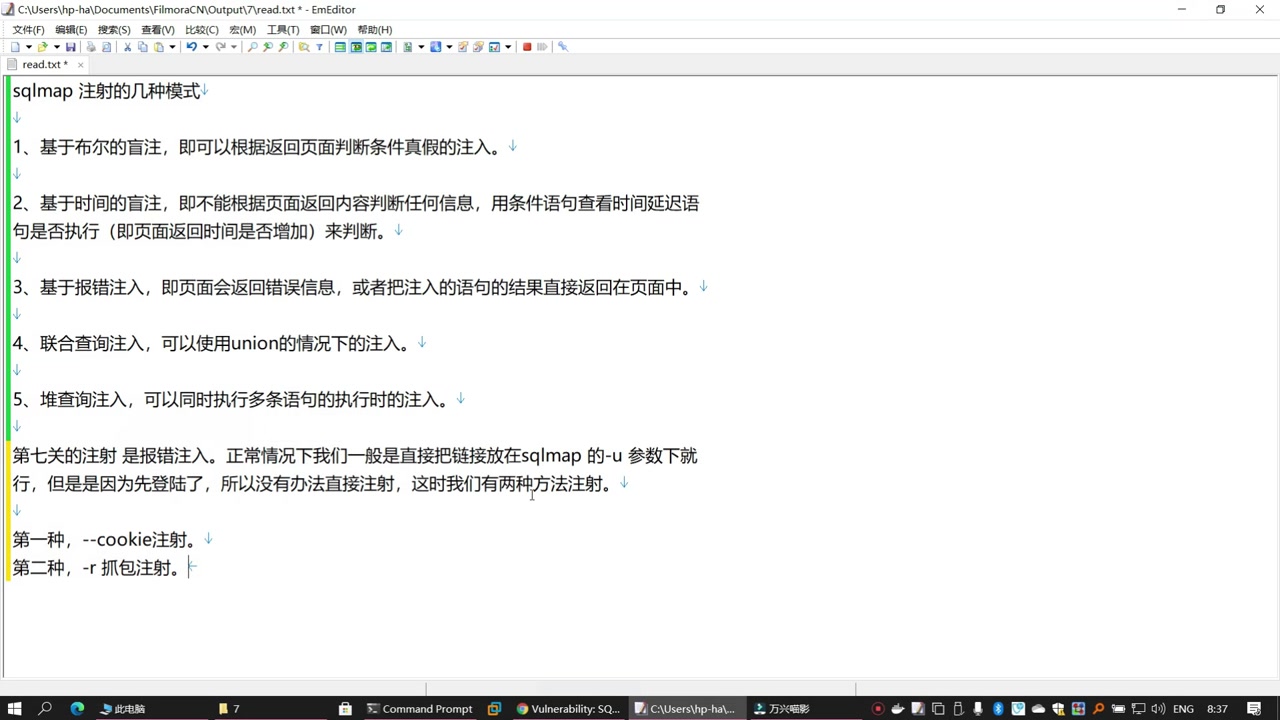Click the Select Configuration icon

408,47
